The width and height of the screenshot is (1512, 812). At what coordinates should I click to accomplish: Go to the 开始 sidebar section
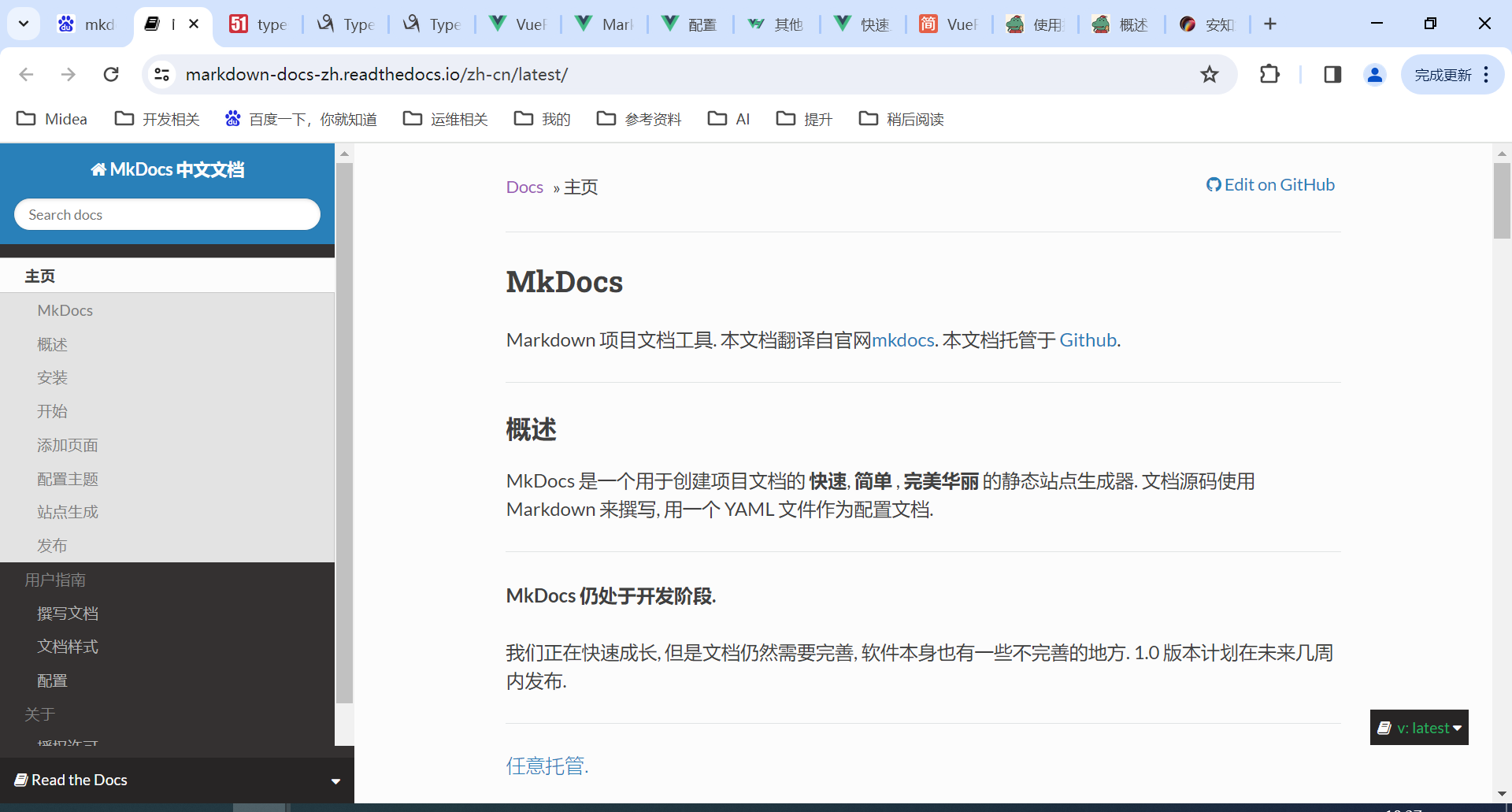click(x=167, y=411)
